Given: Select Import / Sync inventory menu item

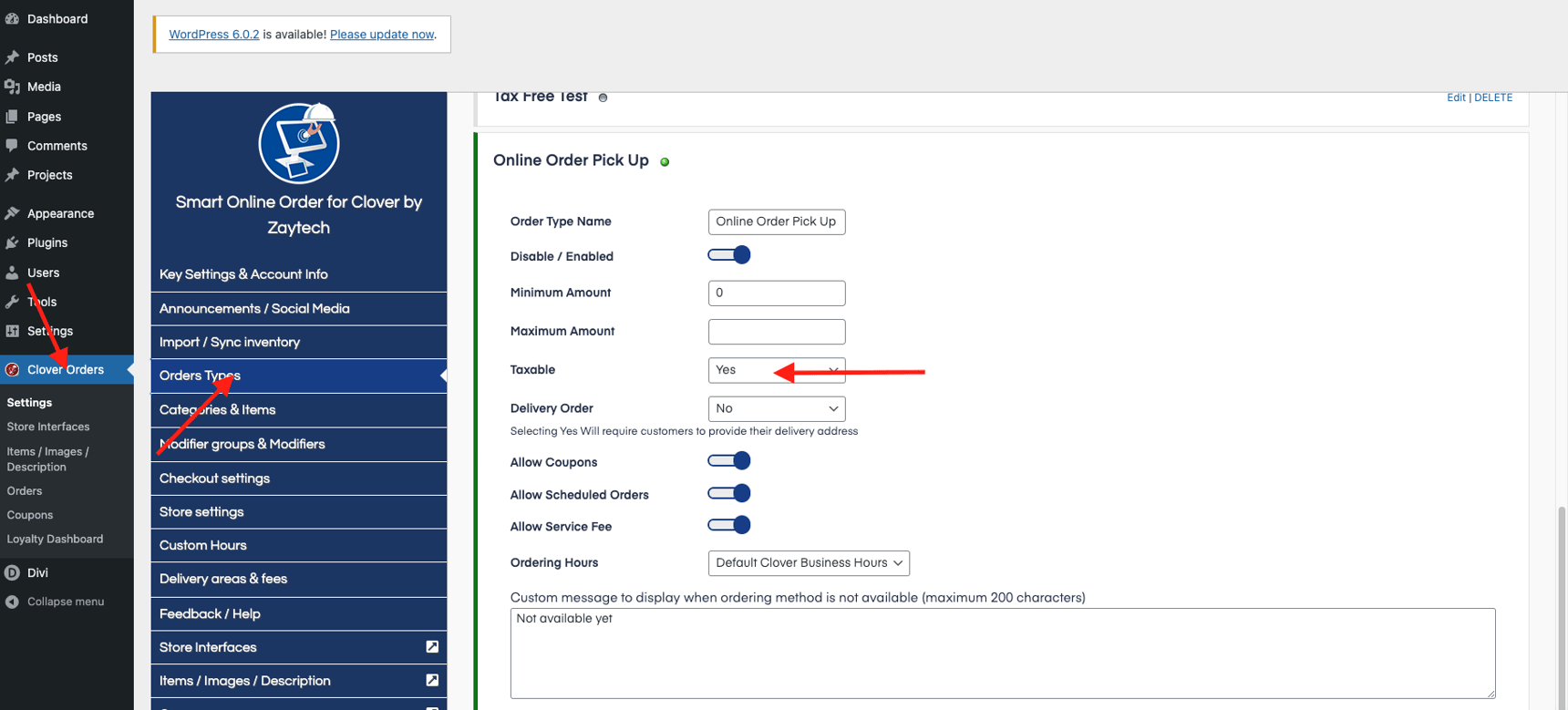Looking at the screenshot, I should point(299,343).
